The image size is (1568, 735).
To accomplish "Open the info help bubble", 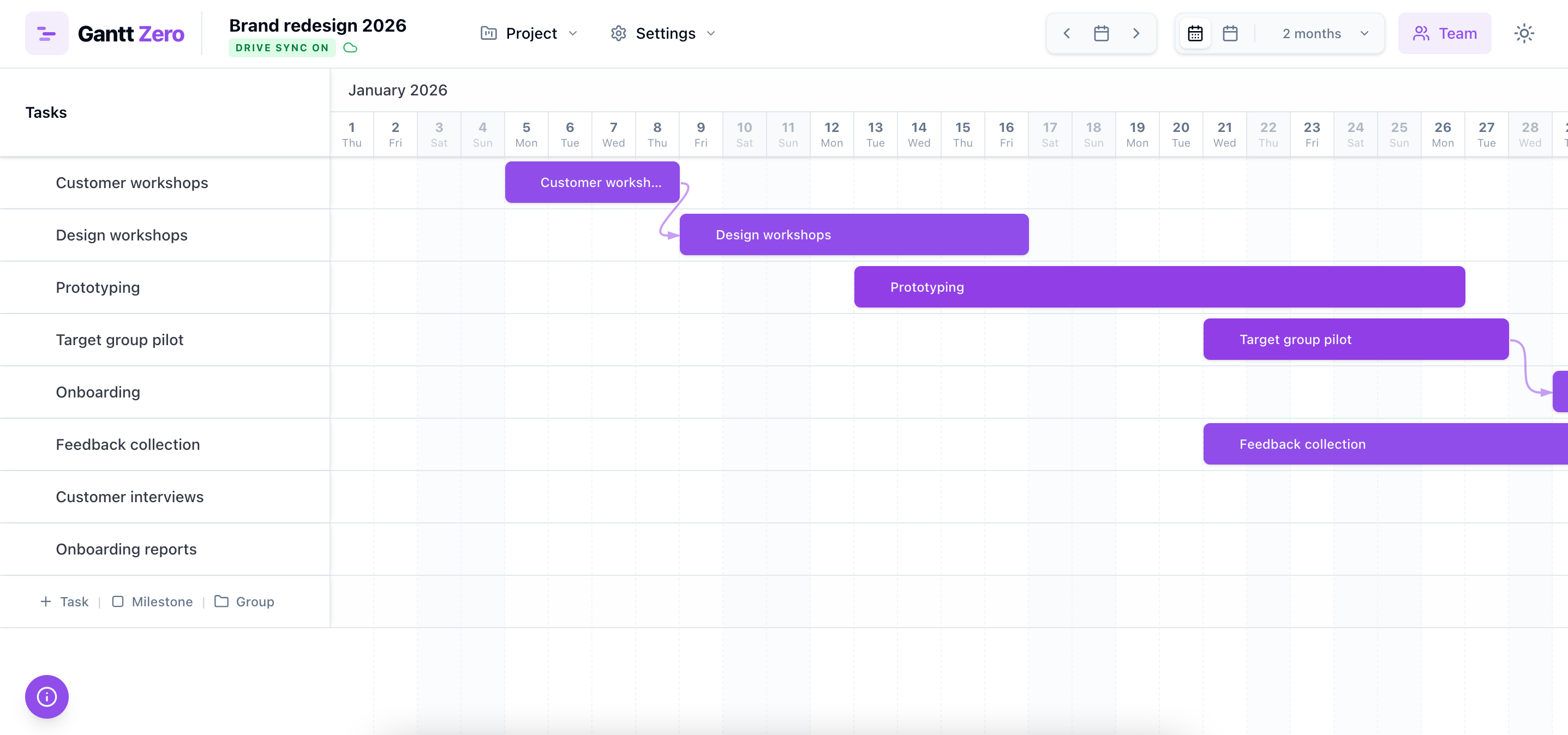I will tap(46, 697).
